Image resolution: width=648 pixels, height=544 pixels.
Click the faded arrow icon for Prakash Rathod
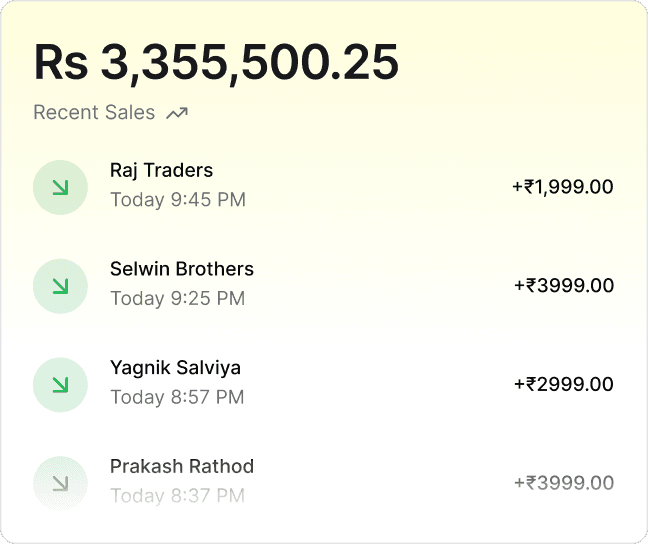click(x=61, y=484)
